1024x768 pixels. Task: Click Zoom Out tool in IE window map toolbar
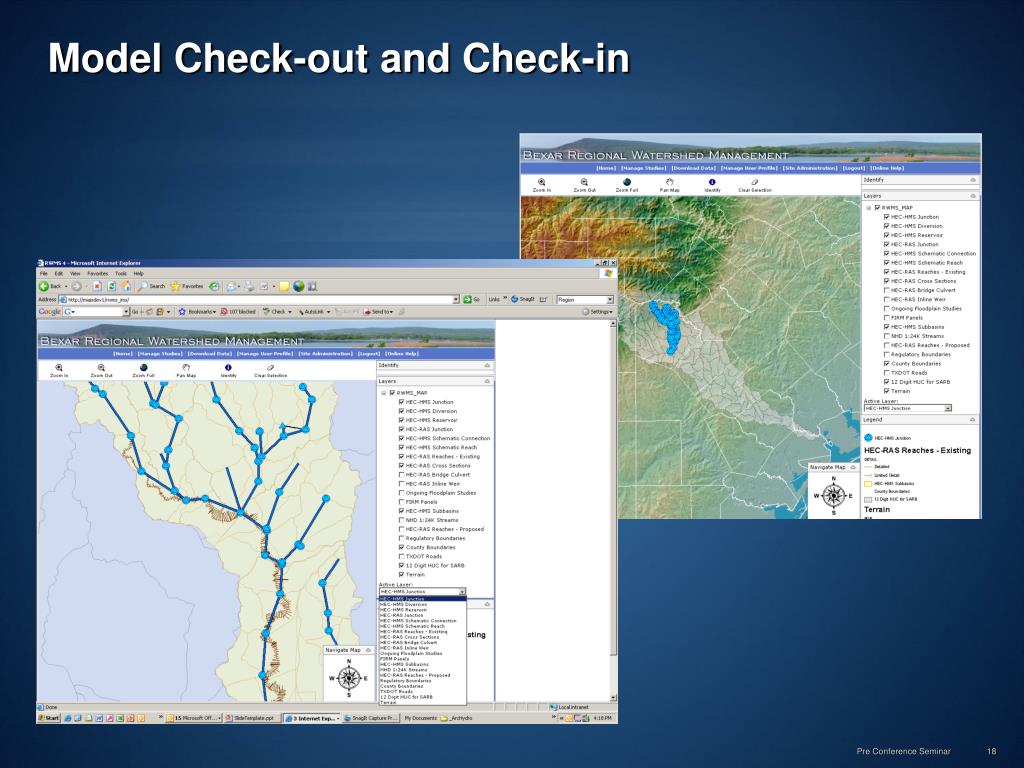click(x=101, y=368)
